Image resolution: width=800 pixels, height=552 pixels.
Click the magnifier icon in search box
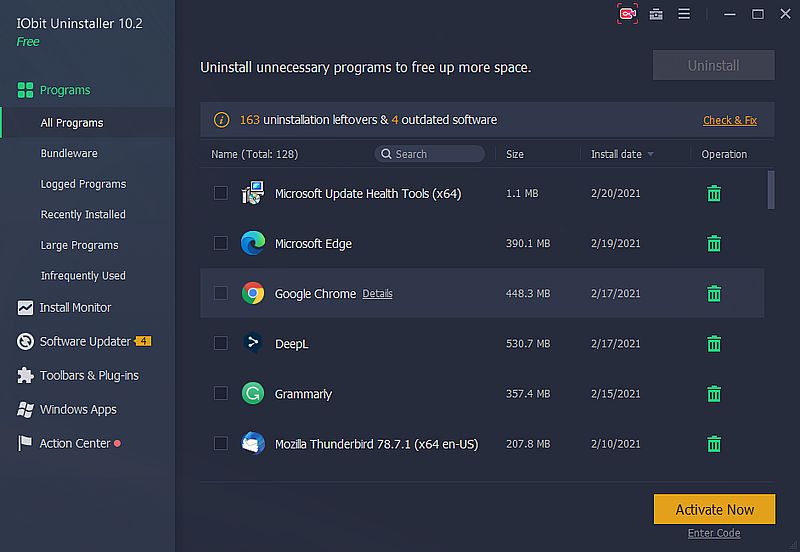[x=386, y=154]
